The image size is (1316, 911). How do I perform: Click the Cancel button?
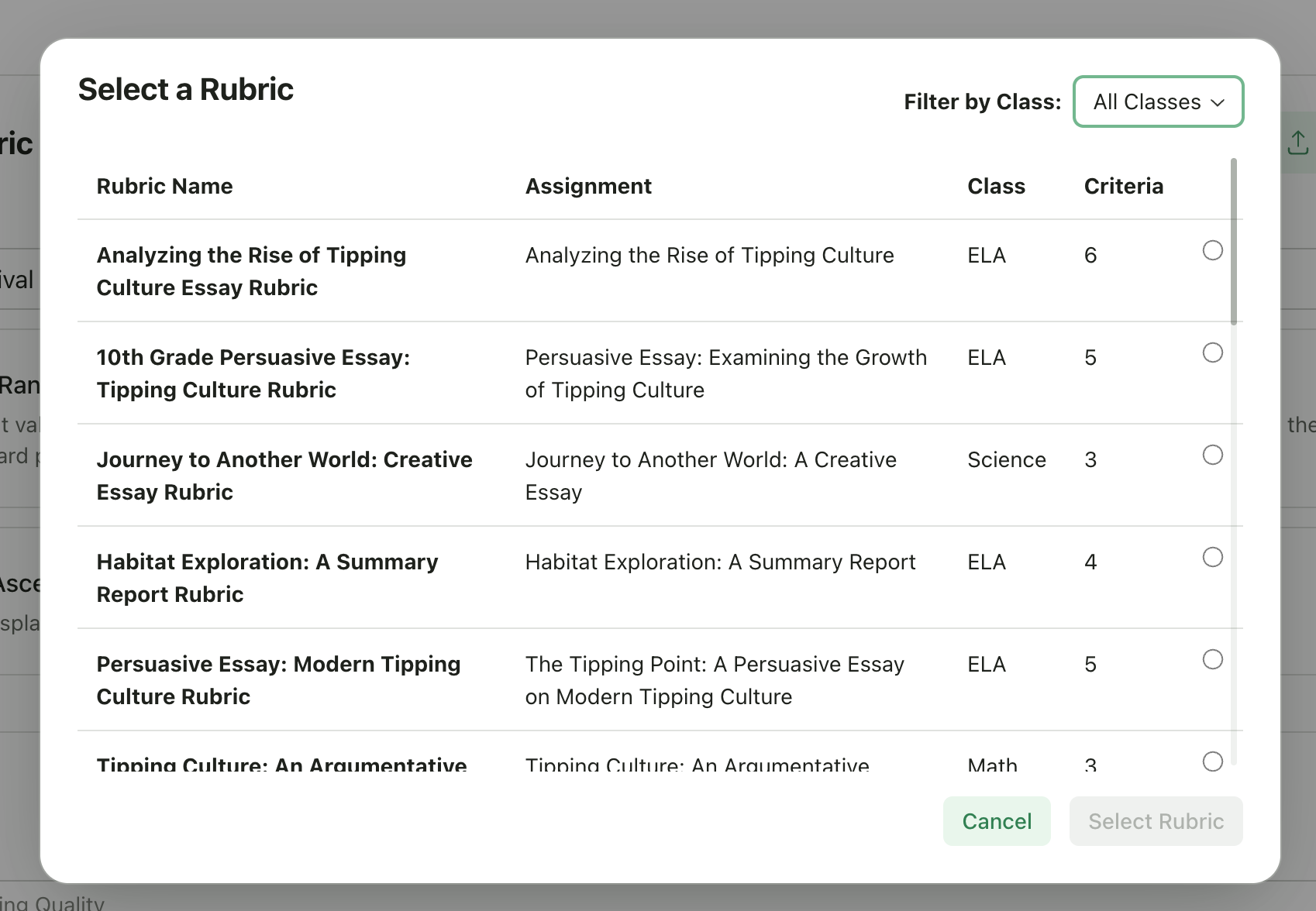pyautogui.click(x=997, y=821)
